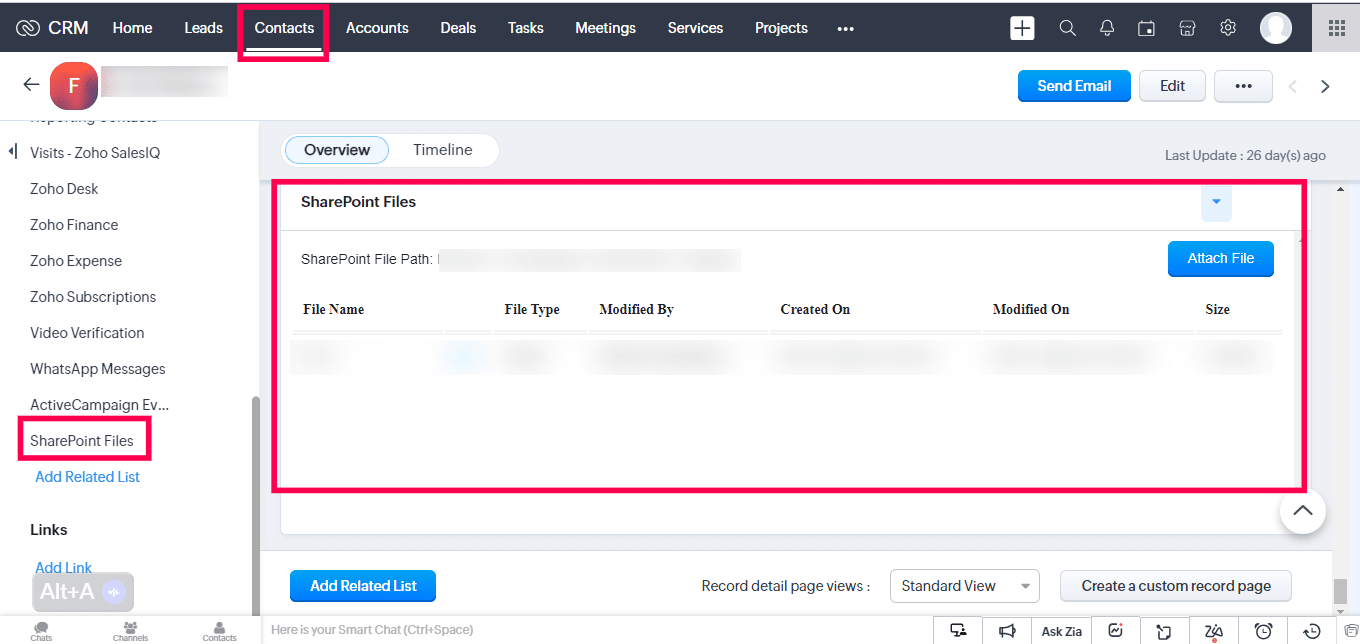Switch to the Timeline tab
Screen dimensions: 1360x644
click(443, 150)
